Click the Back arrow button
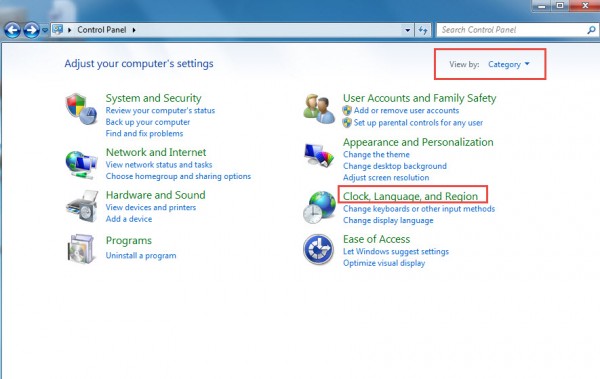 pos(12,30)
